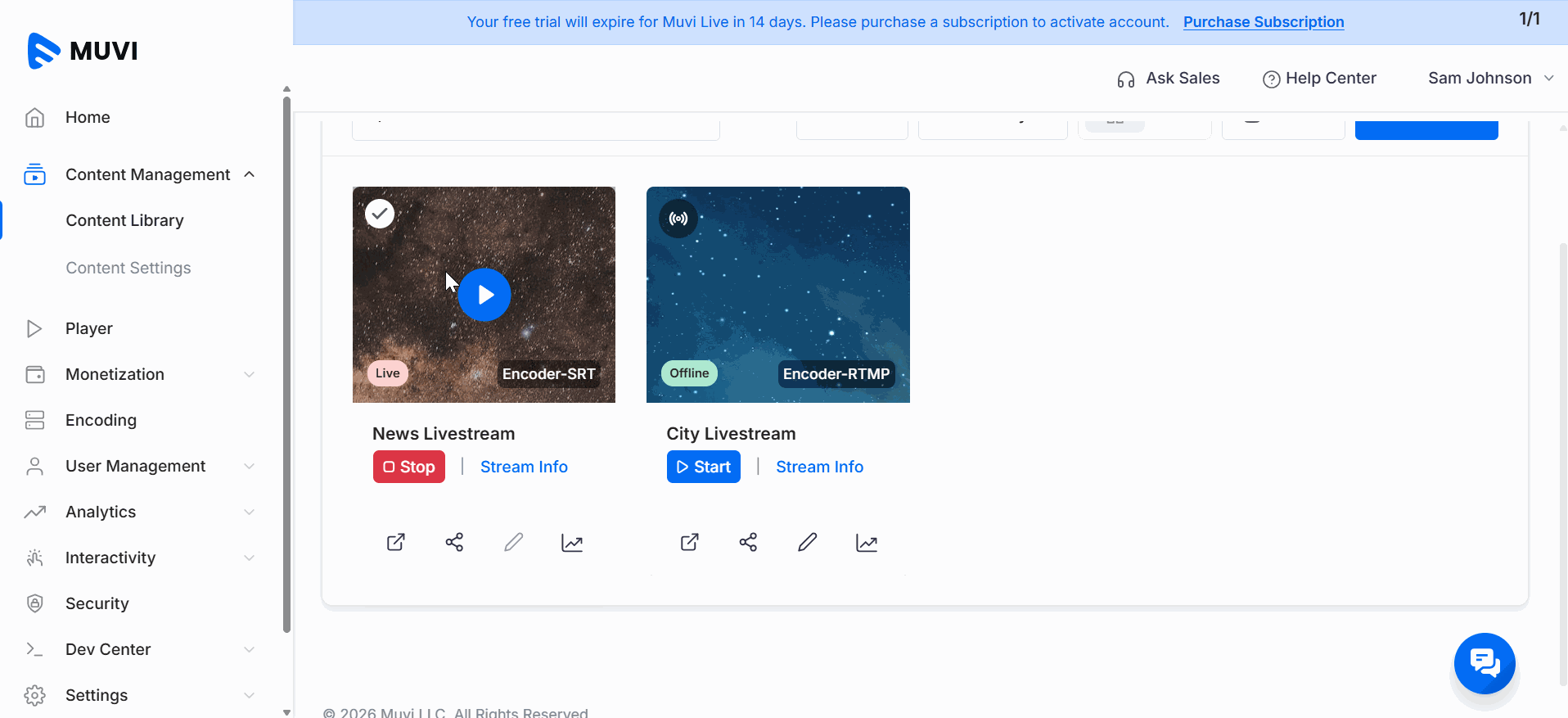Click open-external icon under City Livestream
This screenshot has height=718, width=1568.
pos(690,542)
